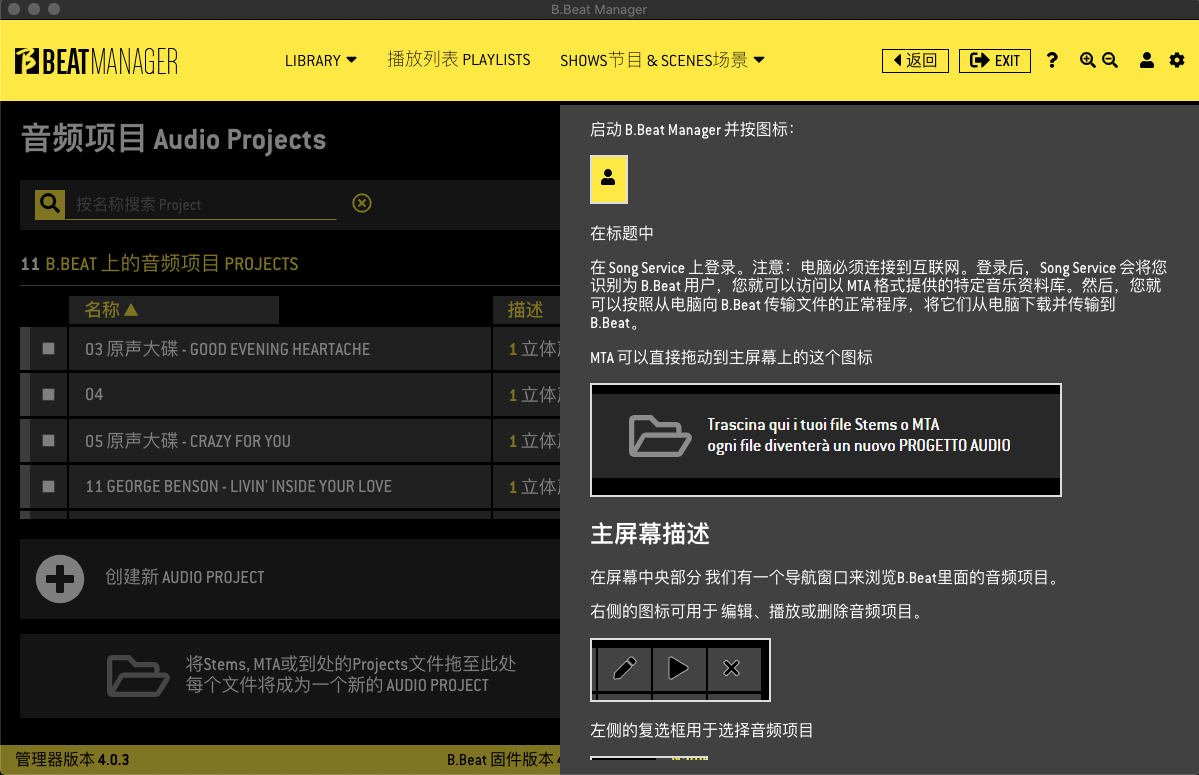Open the LIBRARY dropdown menu

[320, 60]
